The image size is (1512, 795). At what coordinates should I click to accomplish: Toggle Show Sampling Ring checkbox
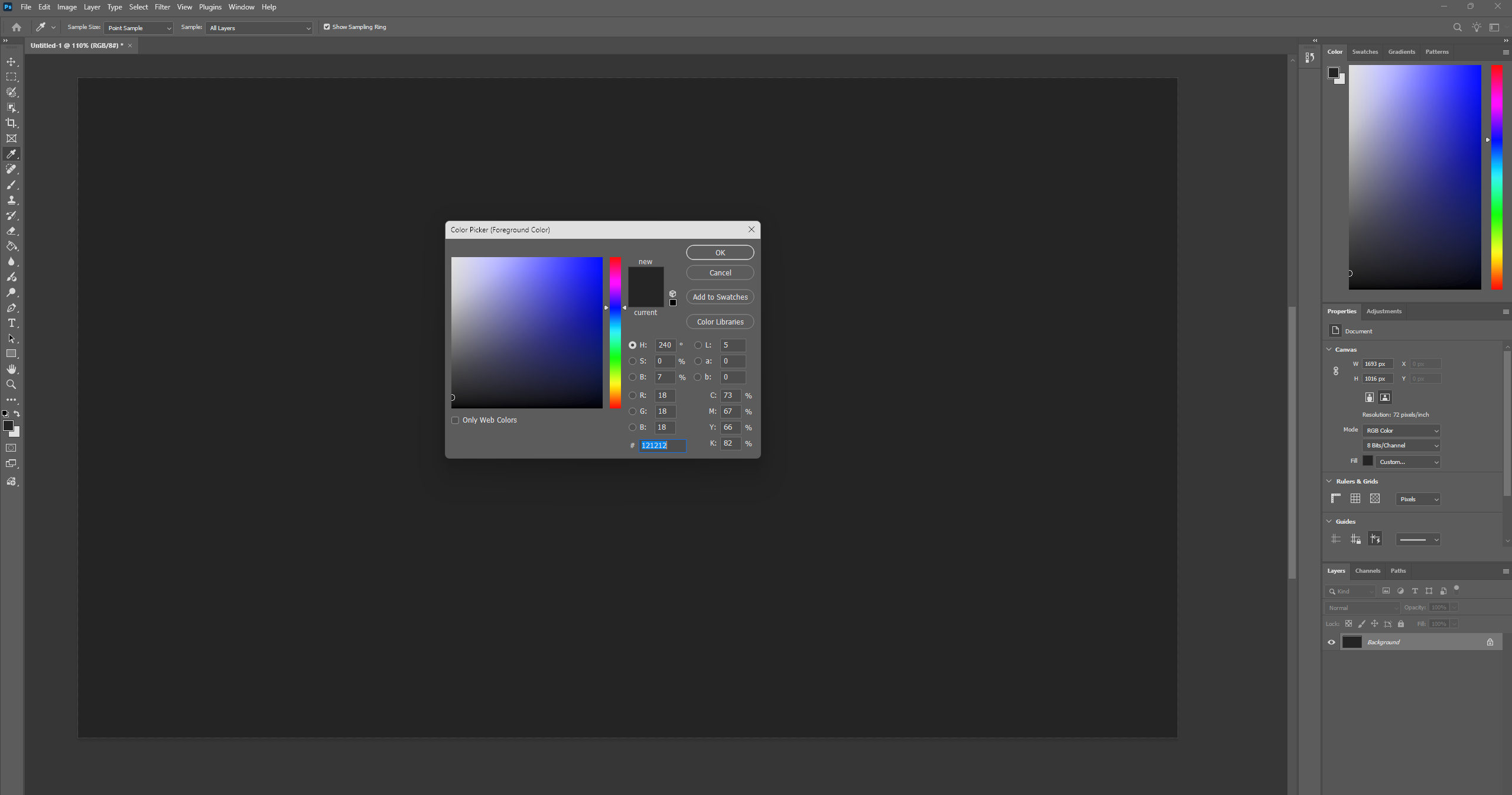click(x=327, y=27)
